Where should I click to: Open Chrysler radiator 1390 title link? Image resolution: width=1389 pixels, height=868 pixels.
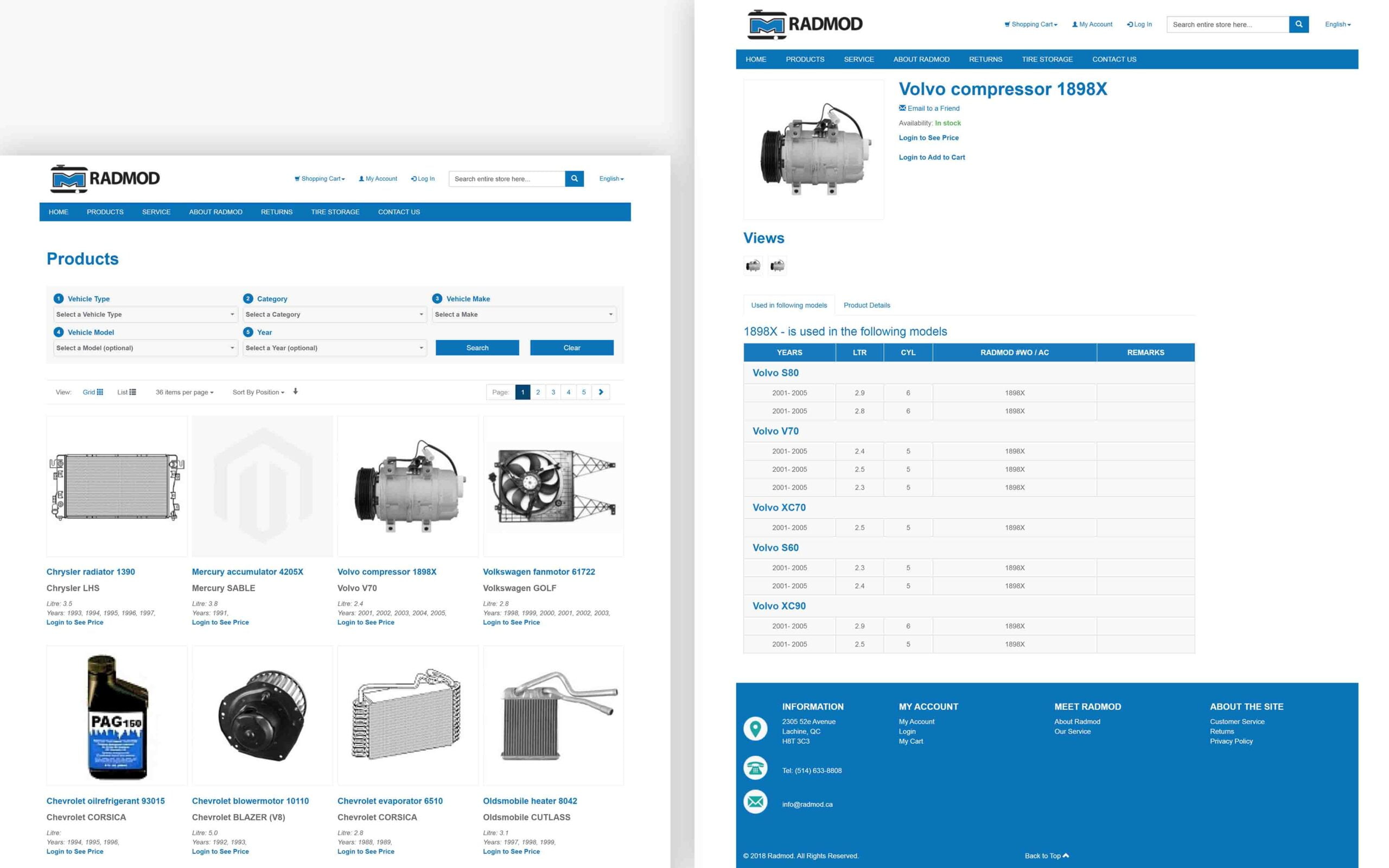[x=91, y=572]
